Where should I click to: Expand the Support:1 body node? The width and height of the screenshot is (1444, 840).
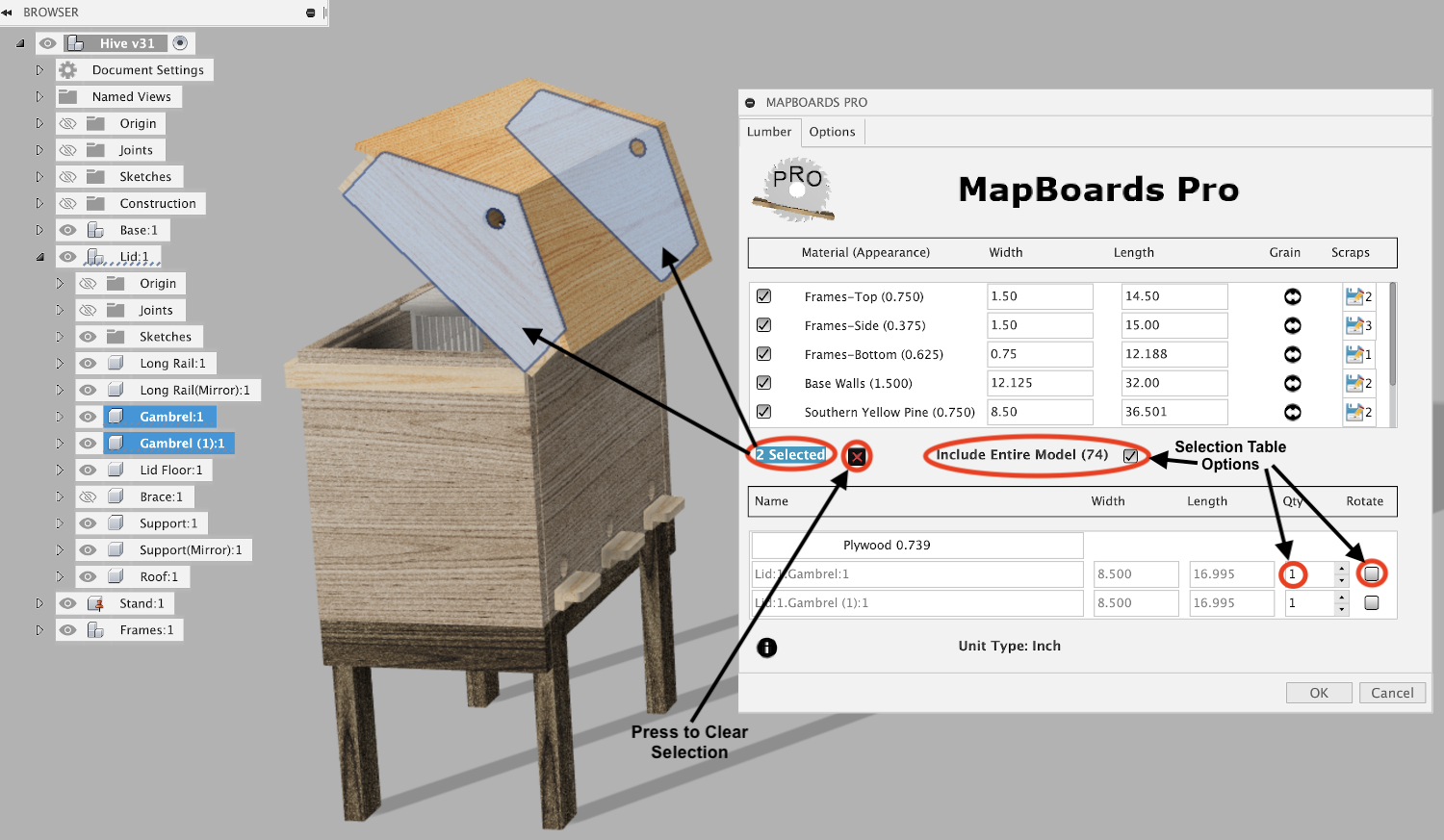click(x=60, y=523)
